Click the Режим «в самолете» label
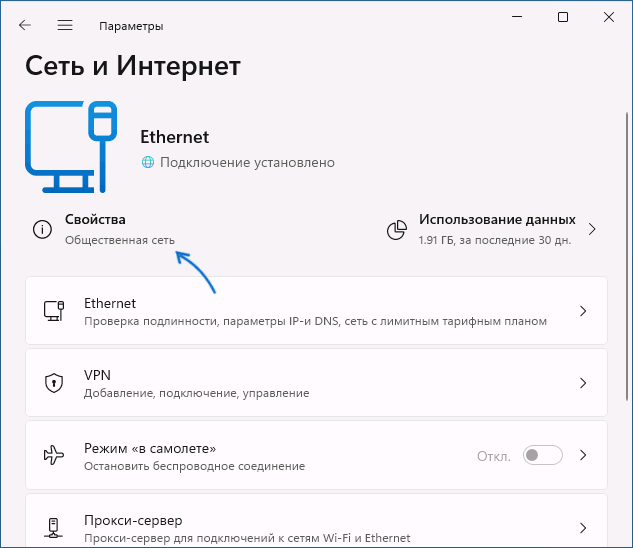 [150, 448]
